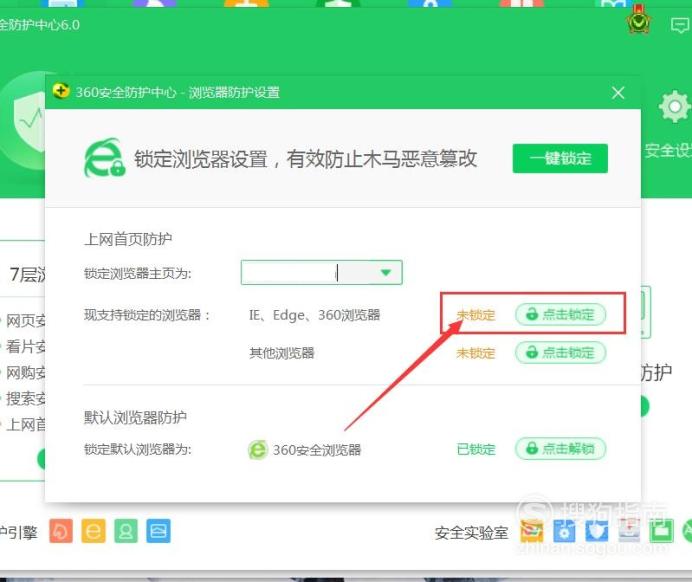Select 网页安 item in background list
The width and height of the screenshot is (692, 582).
[26, 321]
